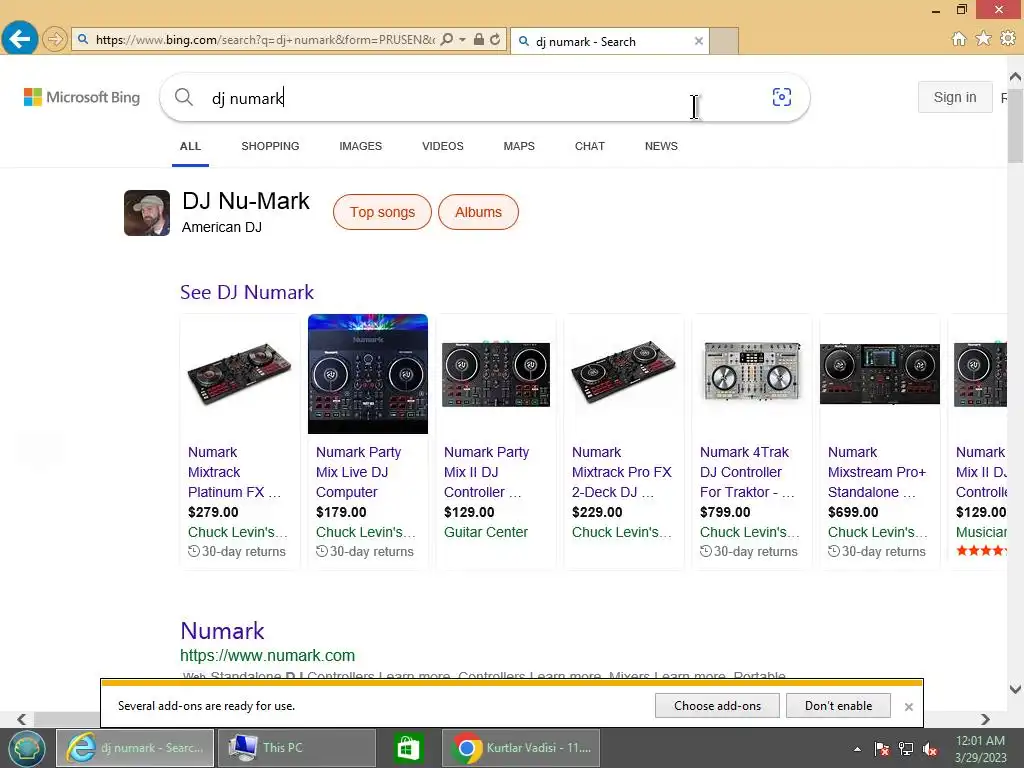This screenshot has width=1024, height=768.
Task: Click the 'Top songs' pill button
Action: coord(382,212)
